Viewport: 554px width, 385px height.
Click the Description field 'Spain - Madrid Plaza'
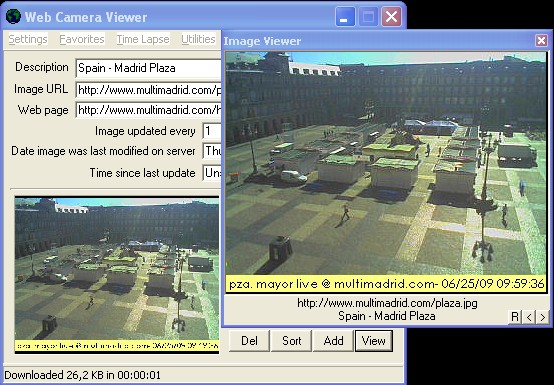(x=148, y=68)
